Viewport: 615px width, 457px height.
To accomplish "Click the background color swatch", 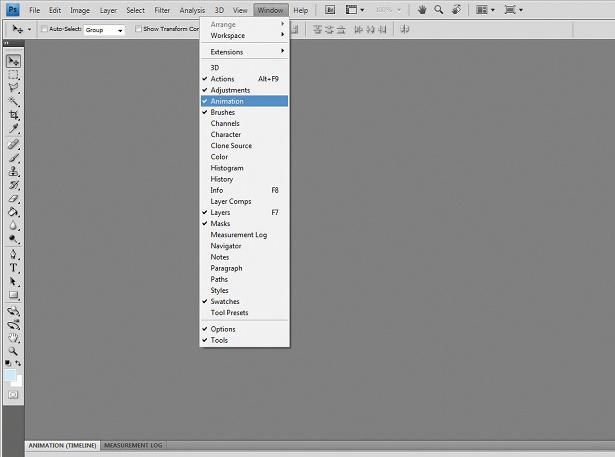I will point(19,382).
